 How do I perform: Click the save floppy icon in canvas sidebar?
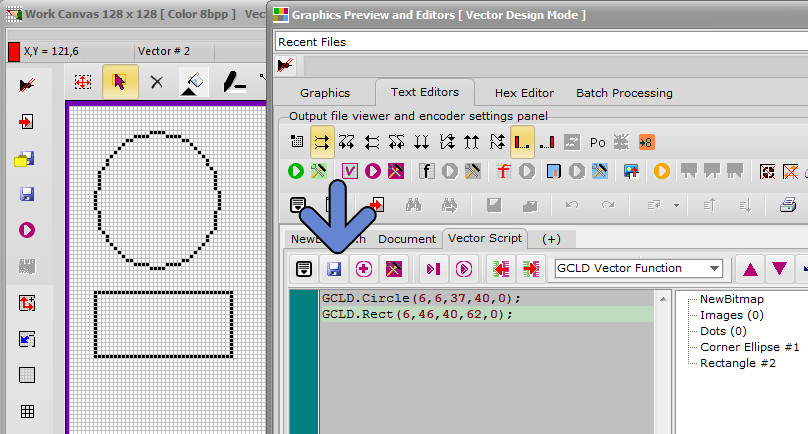pos(27,194)
